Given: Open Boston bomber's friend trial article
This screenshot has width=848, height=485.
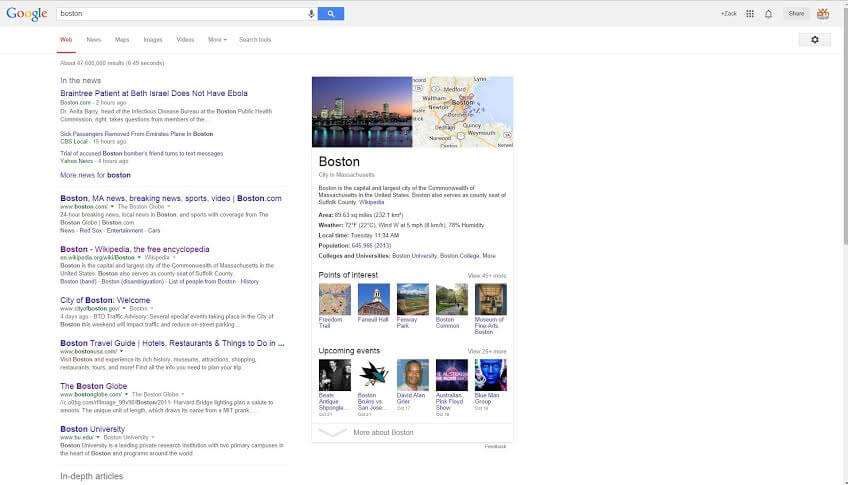Looking at the screenshot, I should 142,154.
